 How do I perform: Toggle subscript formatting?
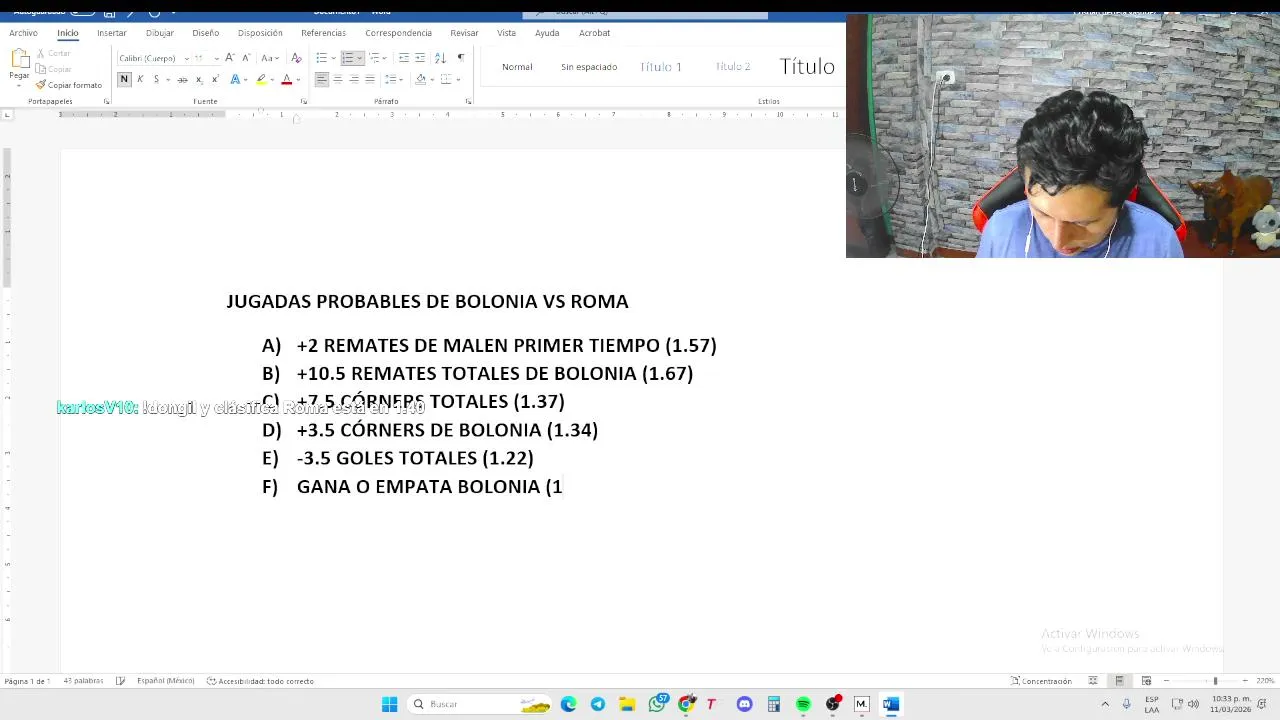pos(199,79)
